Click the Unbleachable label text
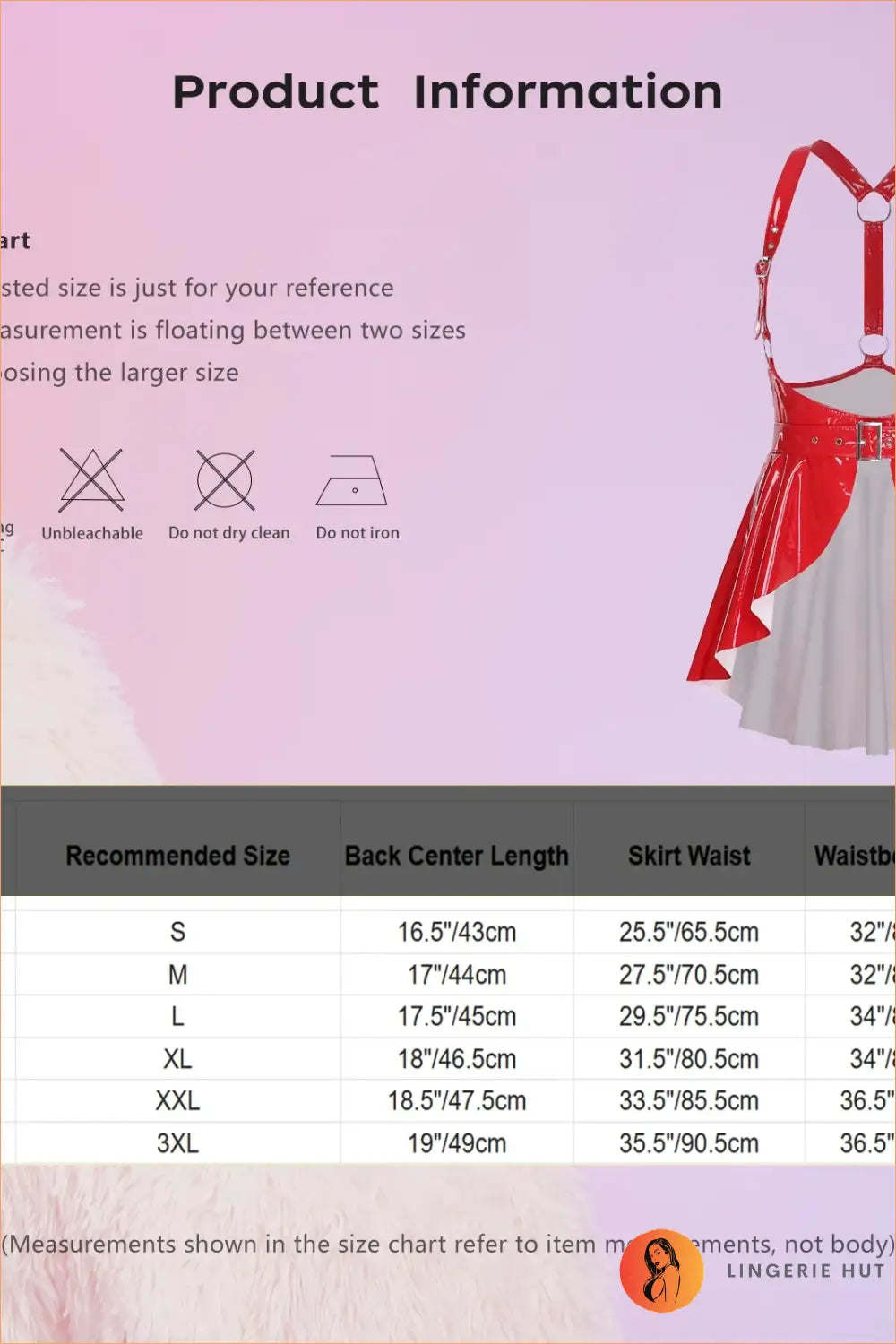 click(92, 533)
